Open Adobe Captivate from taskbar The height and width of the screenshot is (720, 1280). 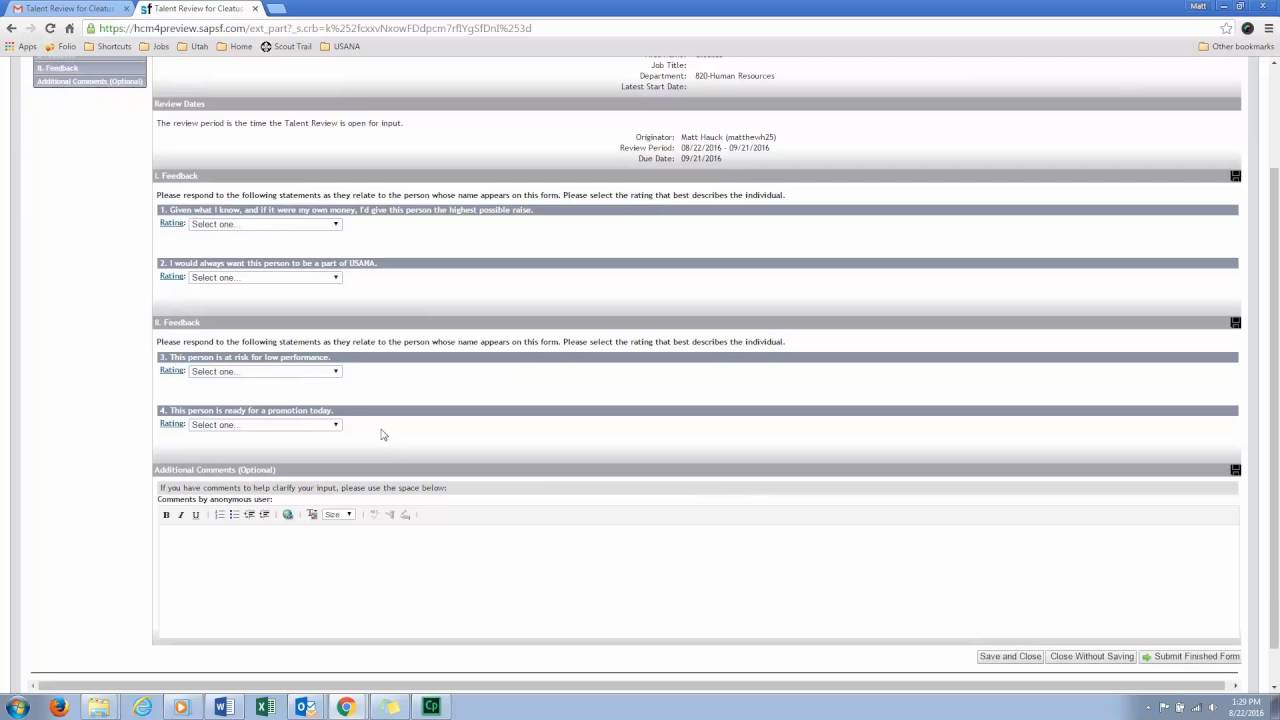[x=431, y=707]
